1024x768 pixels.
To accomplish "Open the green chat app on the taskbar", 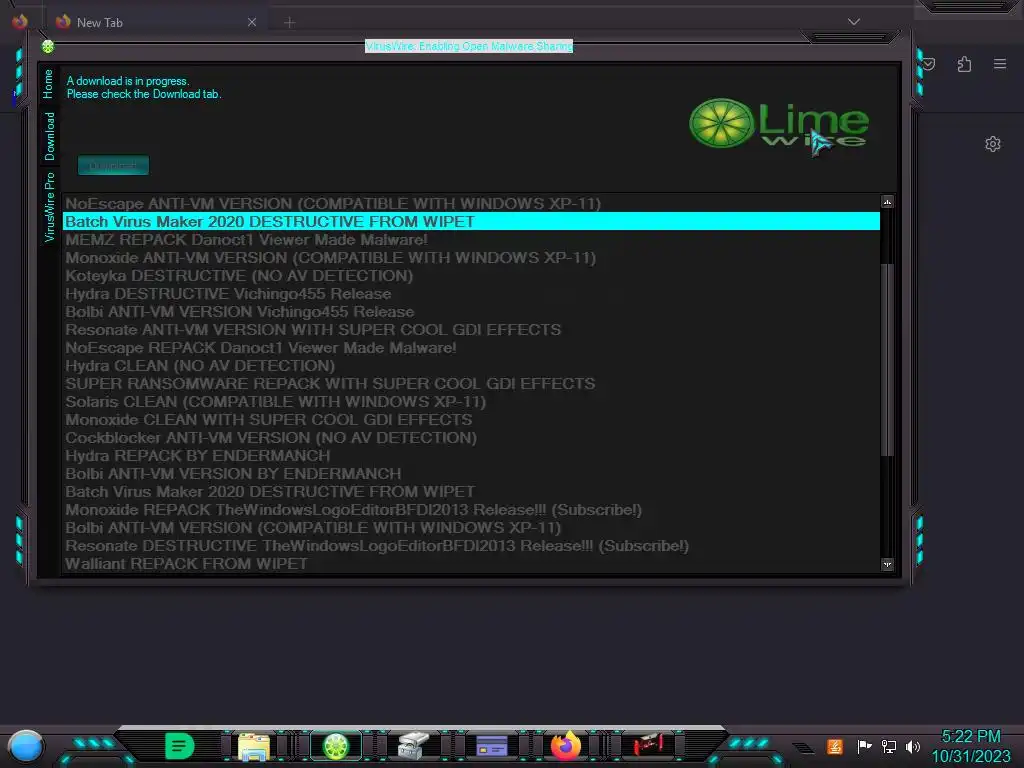I will pyautogui.click(x=179, y=746).
